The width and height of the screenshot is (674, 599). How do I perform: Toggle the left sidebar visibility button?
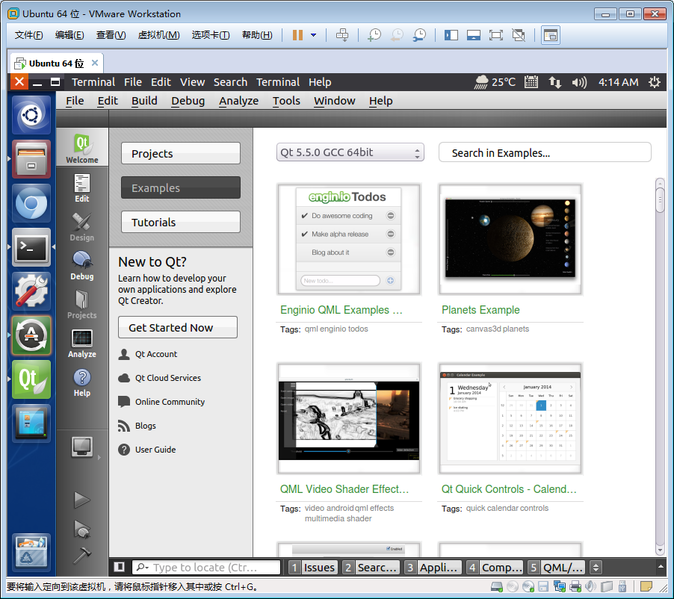click(x=119, y=567)
